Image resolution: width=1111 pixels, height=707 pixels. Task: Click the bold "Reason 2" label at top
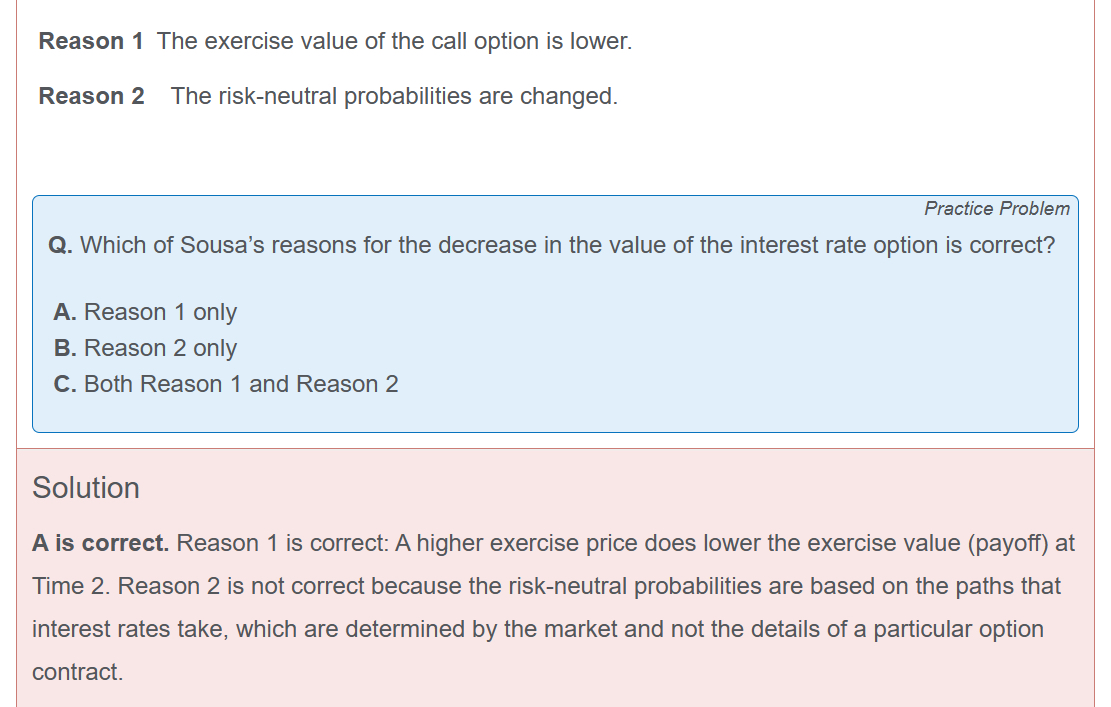91,96
